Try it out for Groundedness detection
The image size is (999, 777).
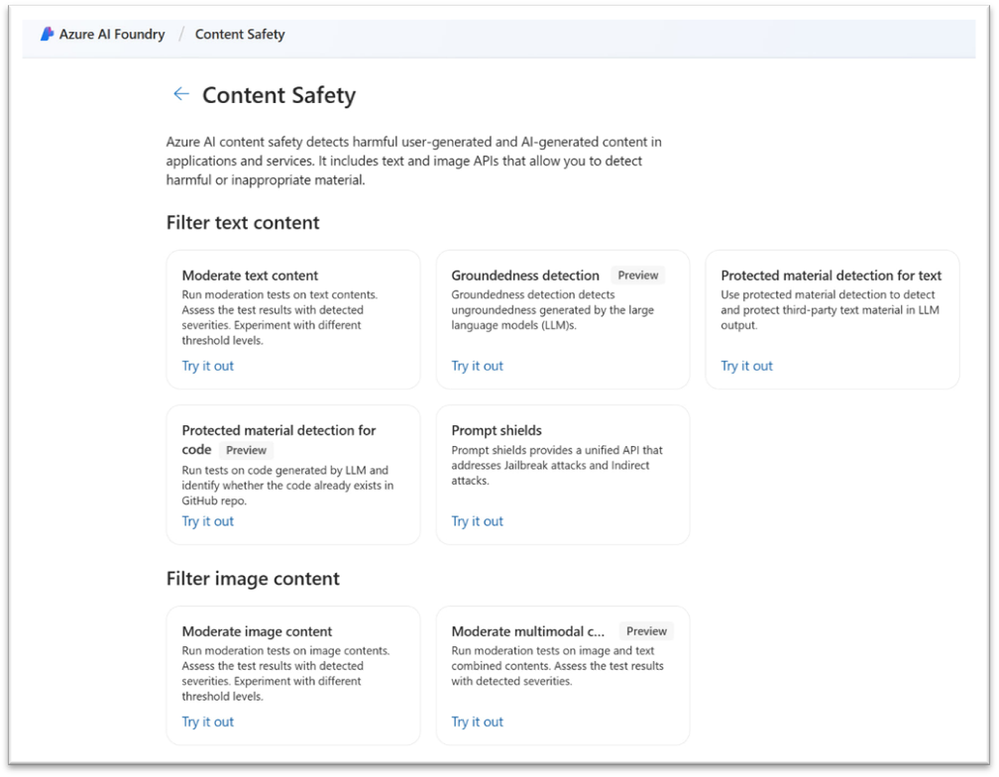tap(477, 366)
